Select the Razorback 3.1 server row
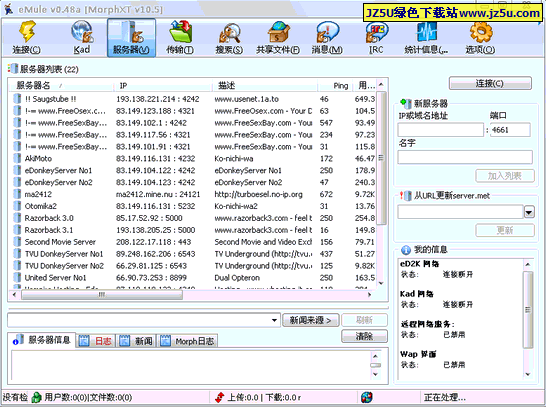 pos(194,230)
